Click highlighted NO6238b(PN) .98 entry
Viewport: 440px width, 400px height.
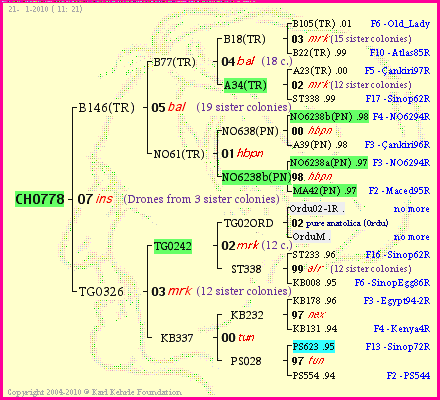pyautogui.click(x=329, y=117)
